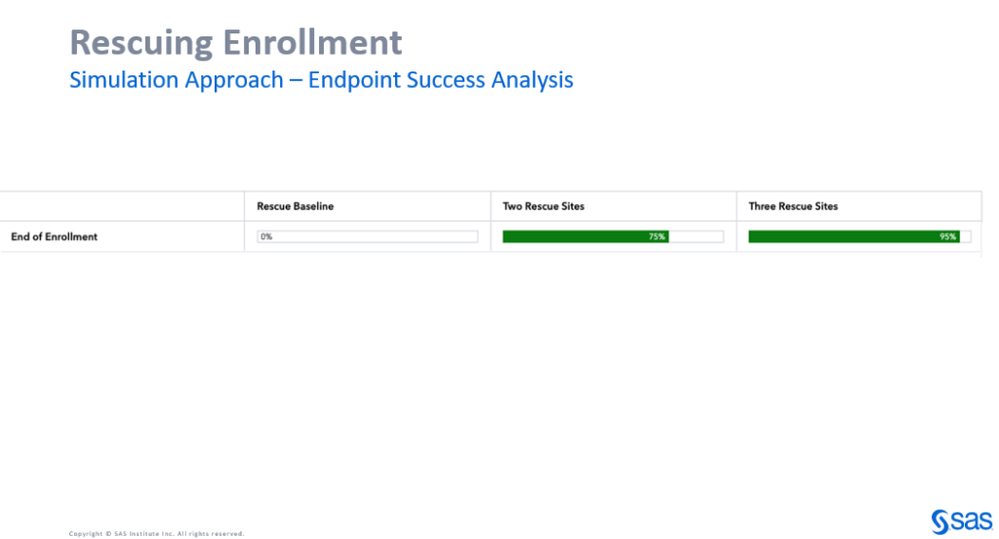Click the 0% label in baseline bar
This screenshot has height=539, width=999.
(266, 236)
